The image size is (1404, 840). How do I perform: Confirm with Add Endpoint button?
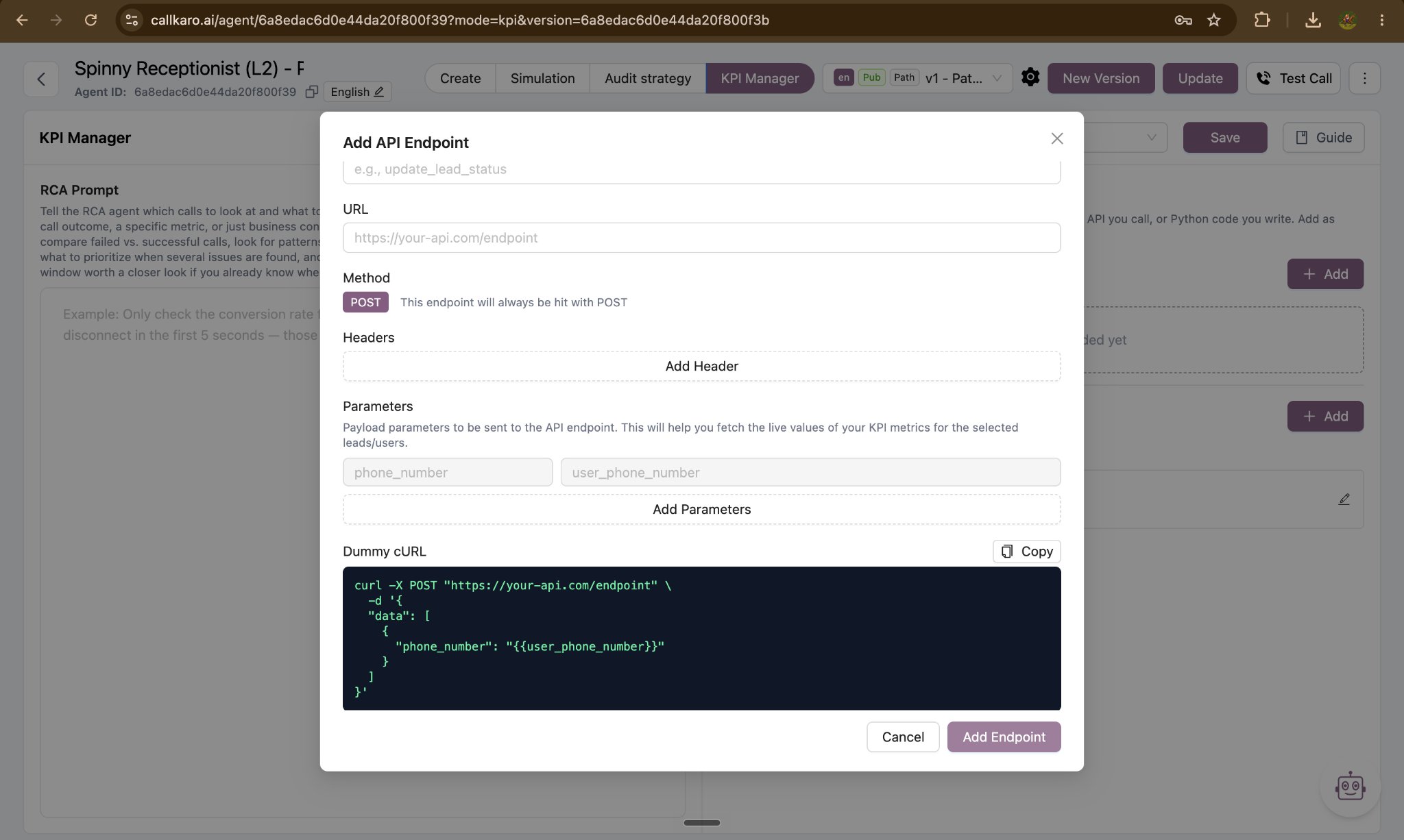(1004, 737)
